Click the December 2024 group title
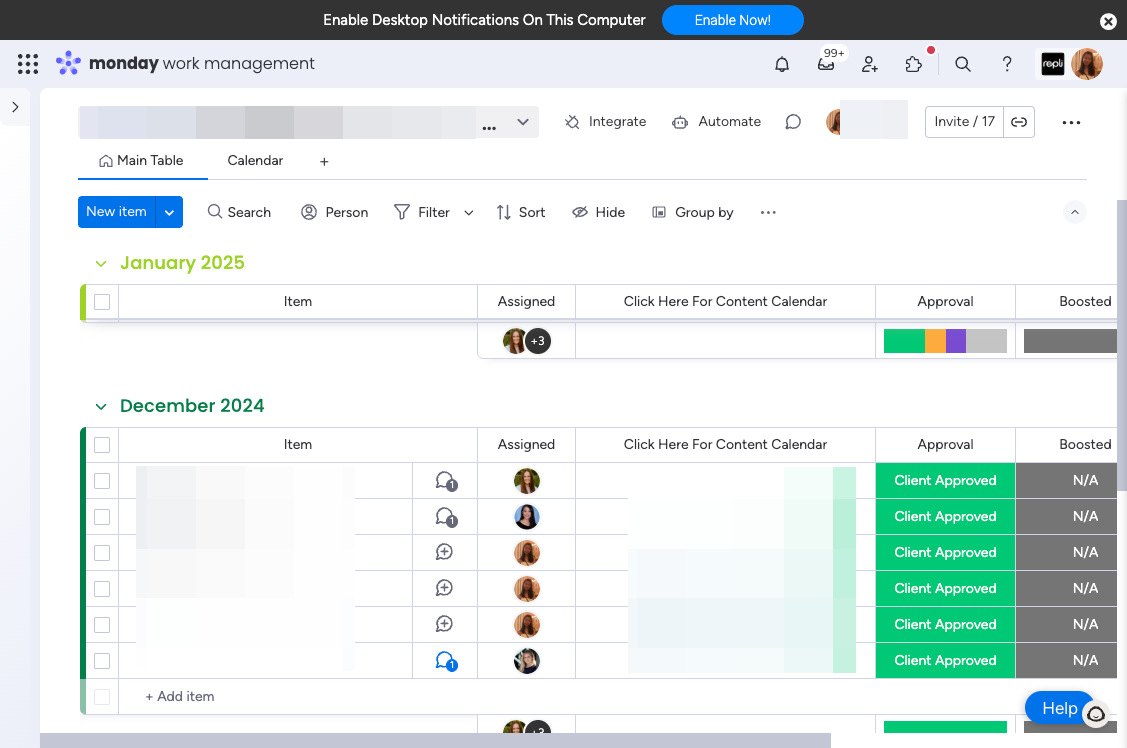The image size is (1127, 748). [192, 406]
